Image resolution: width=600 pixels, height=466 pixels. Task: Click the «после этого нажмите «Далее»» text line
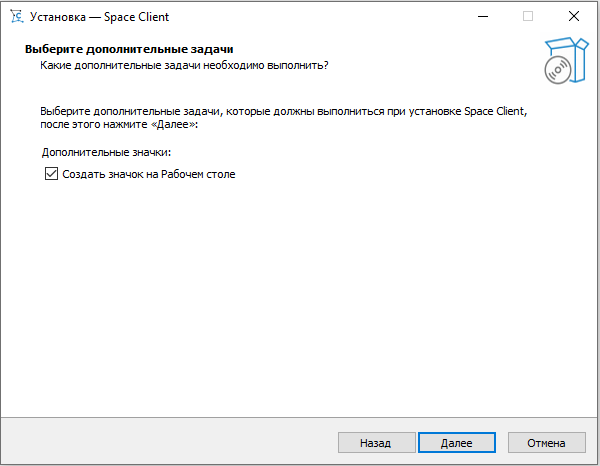click(x=119, y=124)
